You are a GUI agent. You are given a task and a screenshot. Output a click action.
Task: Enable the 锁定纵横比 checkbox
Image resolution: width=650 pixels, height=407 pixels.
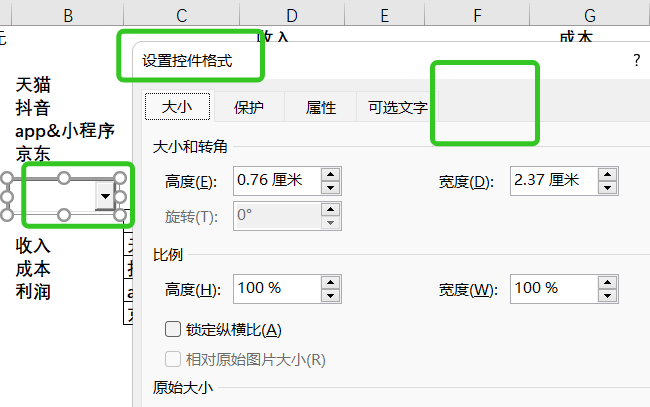coord(172,329)
